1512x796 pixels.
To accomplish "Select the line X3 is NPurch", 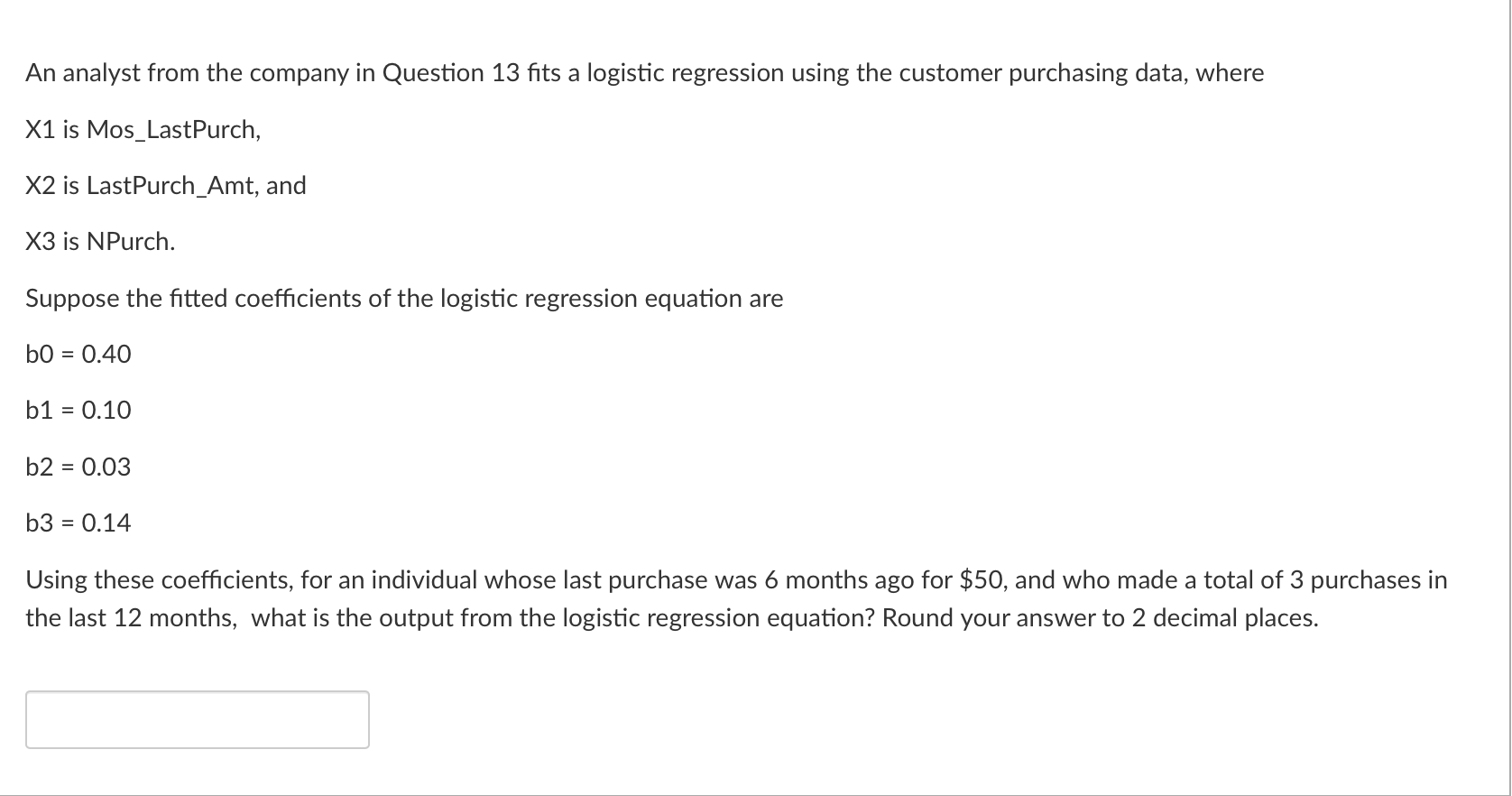I will click(99, 242).
